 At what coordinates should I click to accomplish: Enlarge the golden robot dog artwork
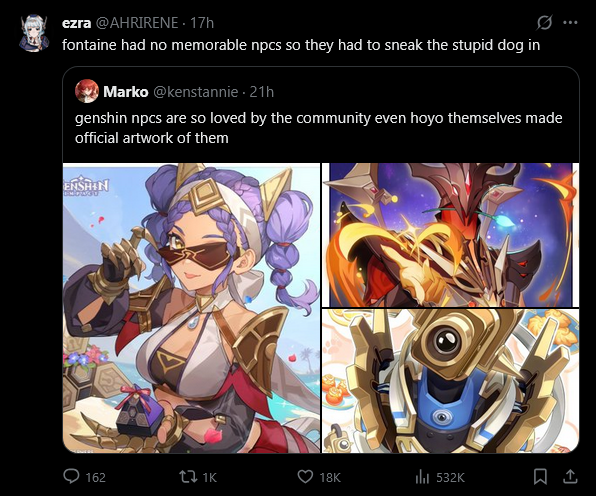point(451,381)
